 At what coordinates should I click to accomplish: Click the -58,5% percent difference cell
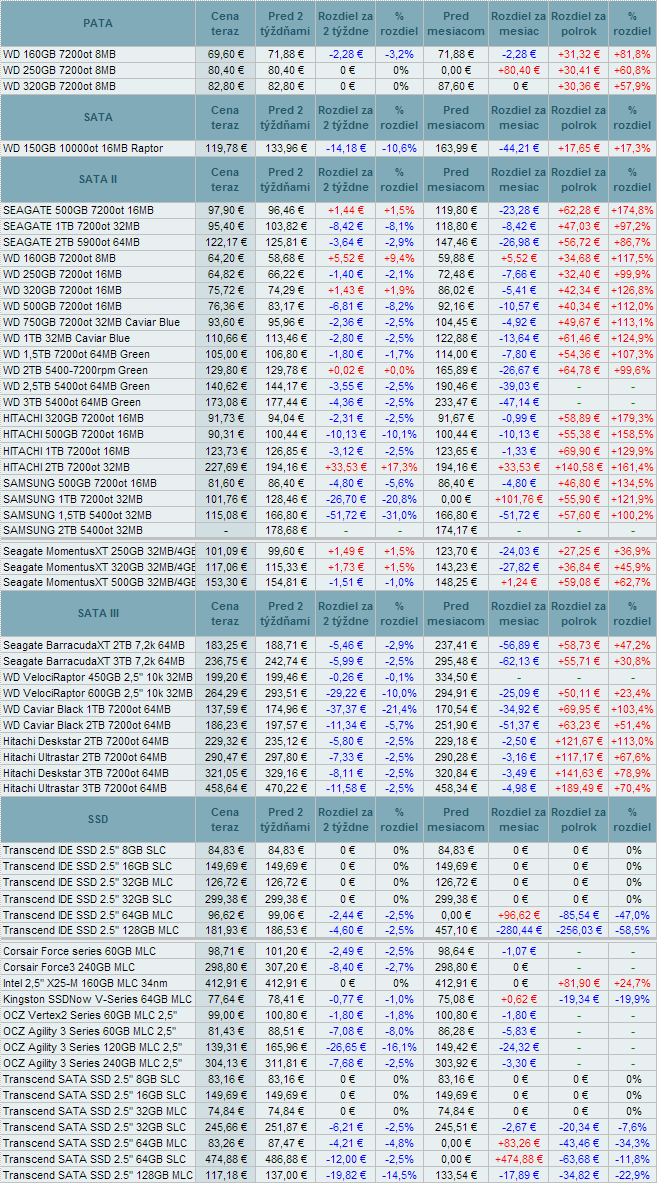tap(632, 930)
